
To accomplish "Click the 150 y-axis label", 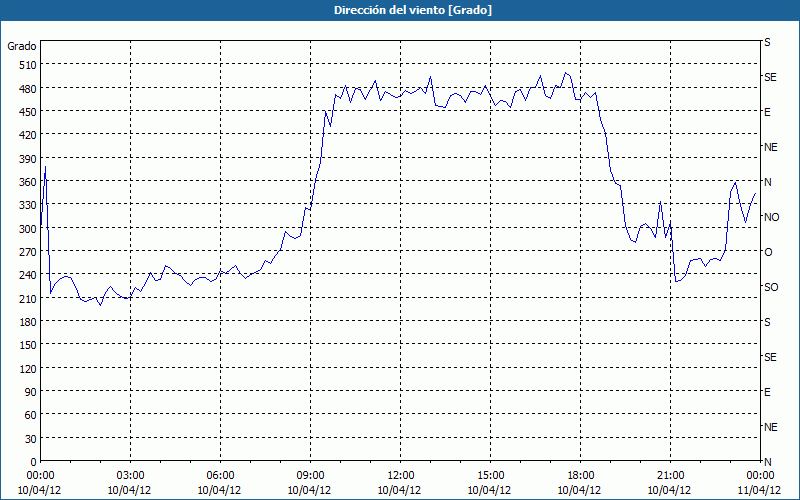I will click(x=28, y=345).
